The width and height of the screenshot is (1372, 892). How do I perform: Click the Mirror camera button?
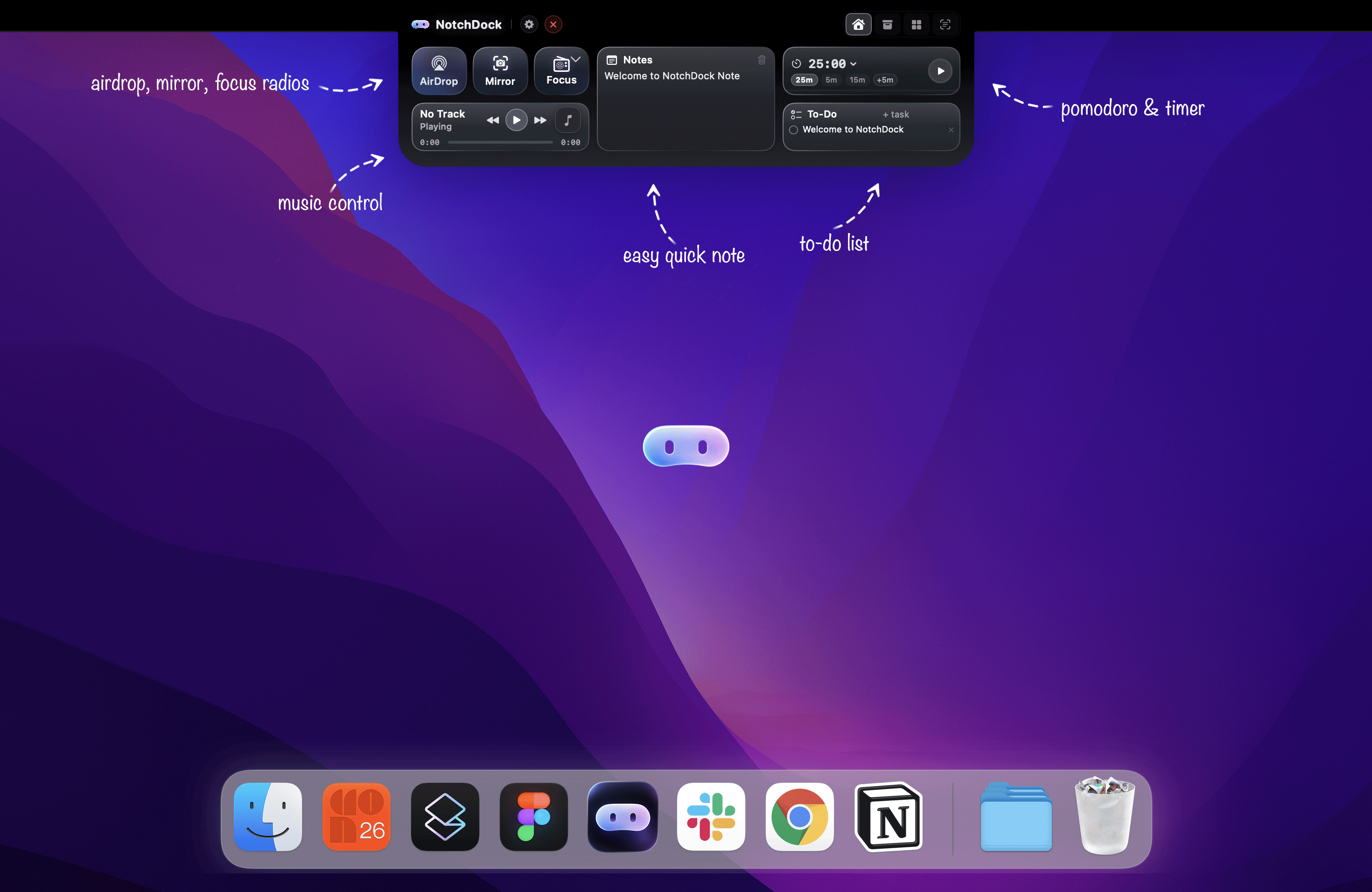pyautogui.click(x=500, y=71)
